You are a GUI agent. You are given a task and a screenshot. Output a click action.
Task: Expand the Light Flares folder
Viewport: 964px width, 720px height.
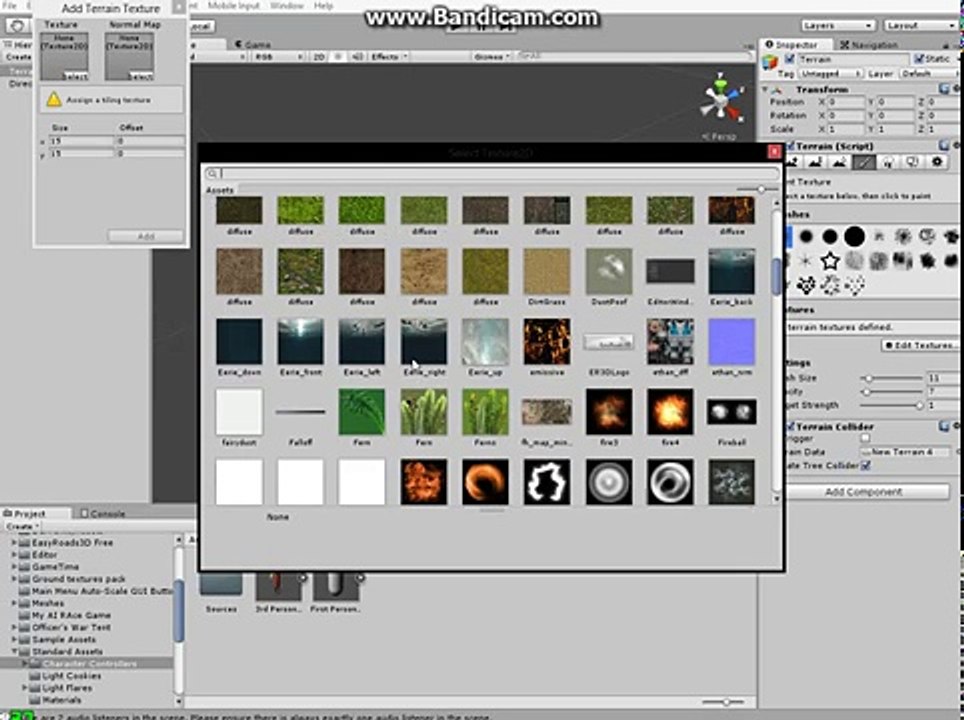point(25,687)
